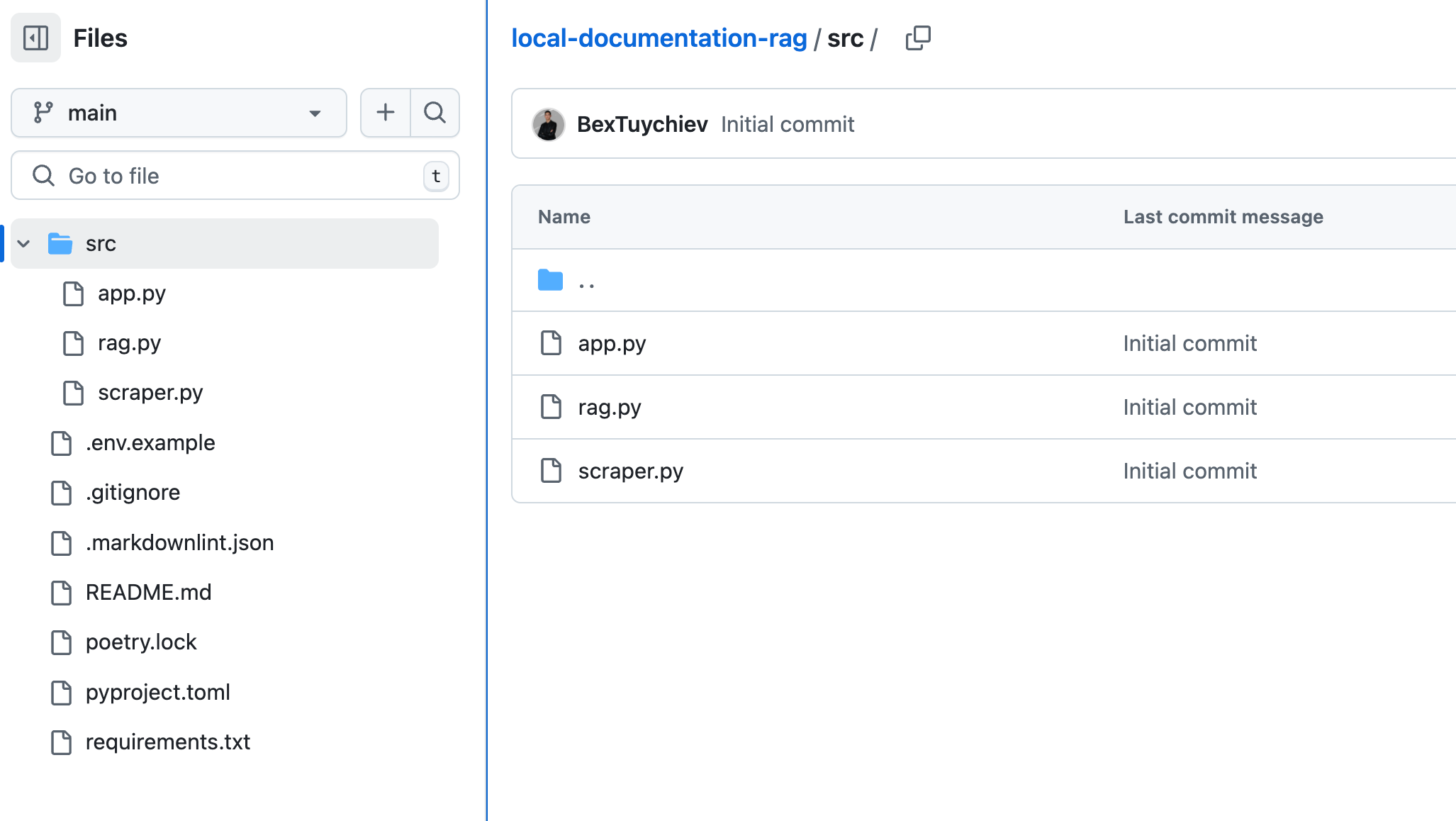Collapse the Files sidebar panel
The height and width of the screenshot is (821, 1456).
[35, 37]
